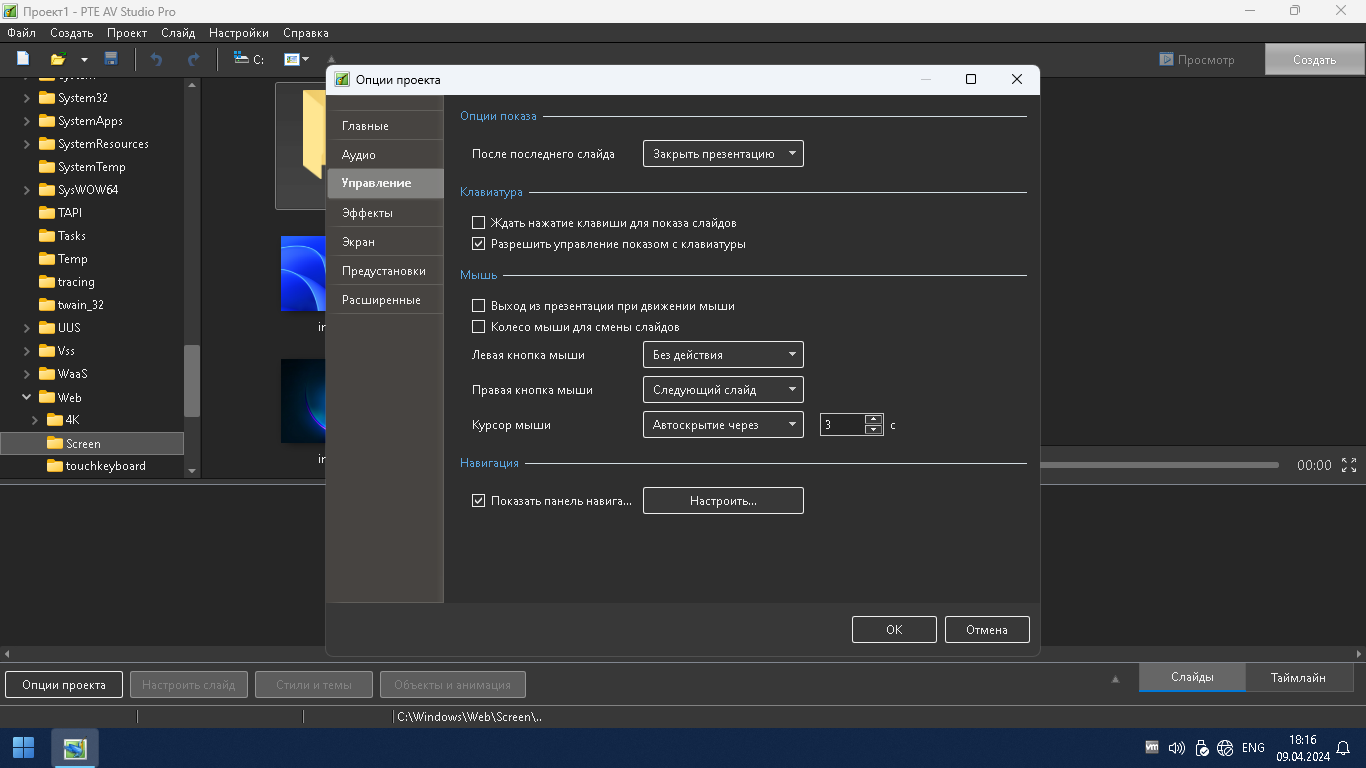Open 'Правая кнопка мыши' dropdown
Screen dimensions: 1366x768
coord(723,390)
